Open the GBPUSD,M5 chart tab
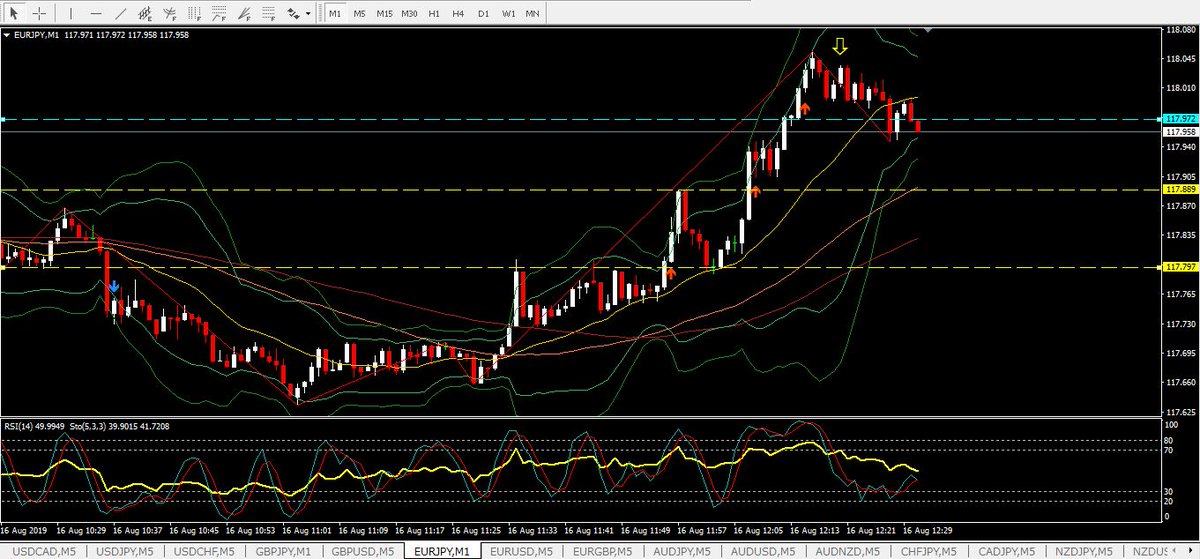 click(x=364, y=551)
